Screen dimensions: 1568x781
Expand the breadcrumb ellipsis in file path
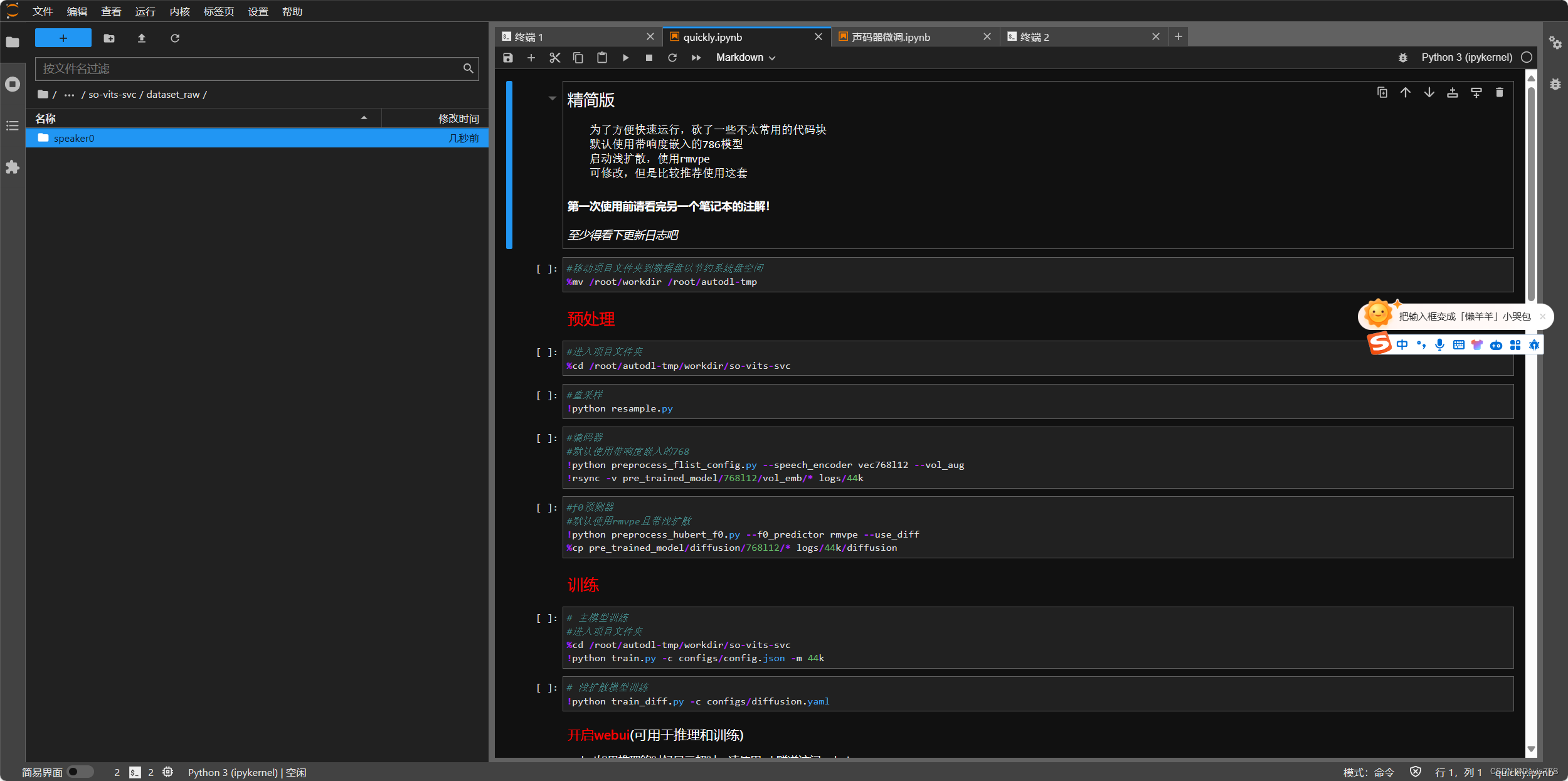[x=68, y=94]
